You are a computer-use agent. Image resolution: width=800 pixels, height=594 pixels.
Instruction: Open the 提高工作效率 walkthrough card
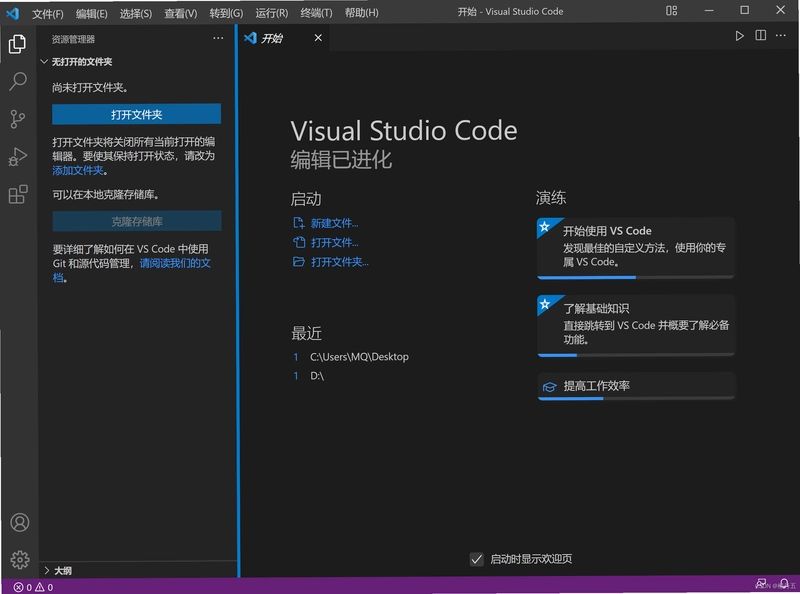click(635, 386)
